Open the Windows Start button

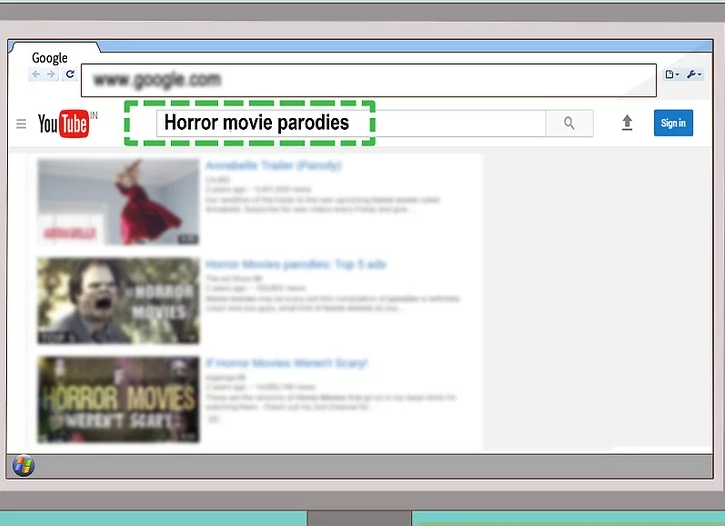tap(23, 466)
